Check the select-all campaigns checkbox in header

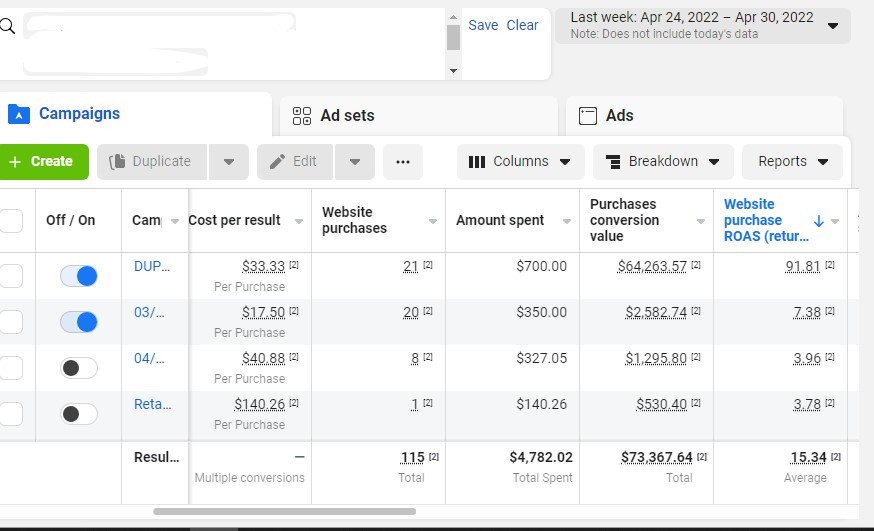tap(11, 221)
